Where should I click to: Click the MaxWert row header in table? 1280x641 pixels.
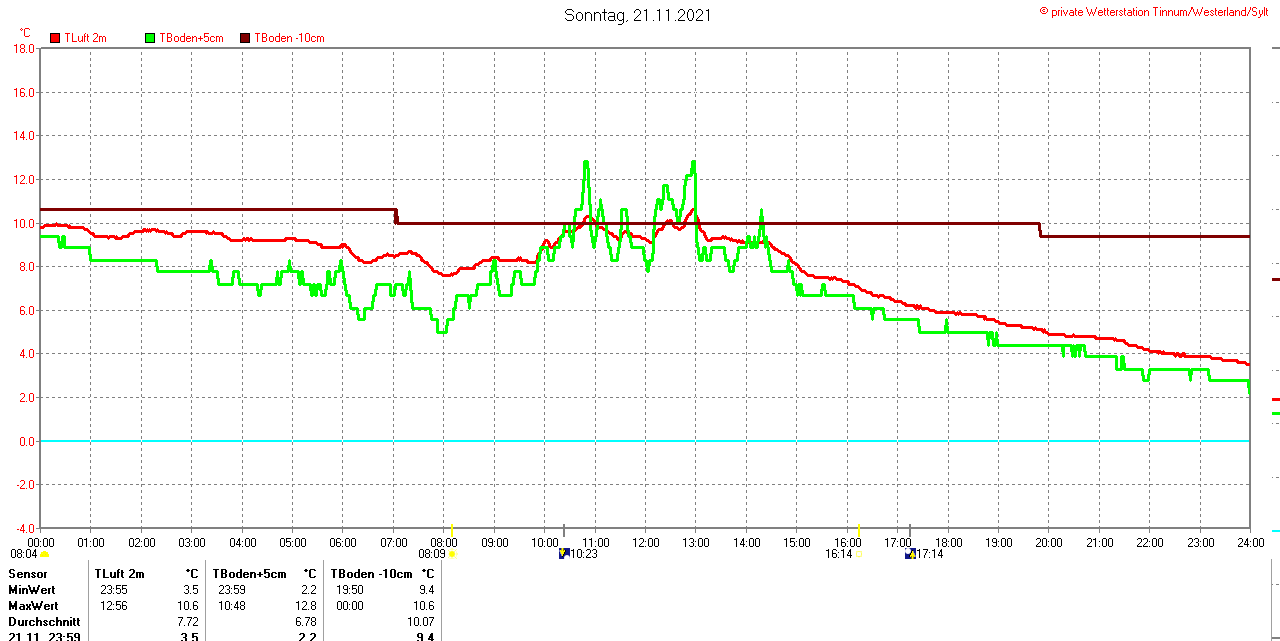(x=33, y=606)
